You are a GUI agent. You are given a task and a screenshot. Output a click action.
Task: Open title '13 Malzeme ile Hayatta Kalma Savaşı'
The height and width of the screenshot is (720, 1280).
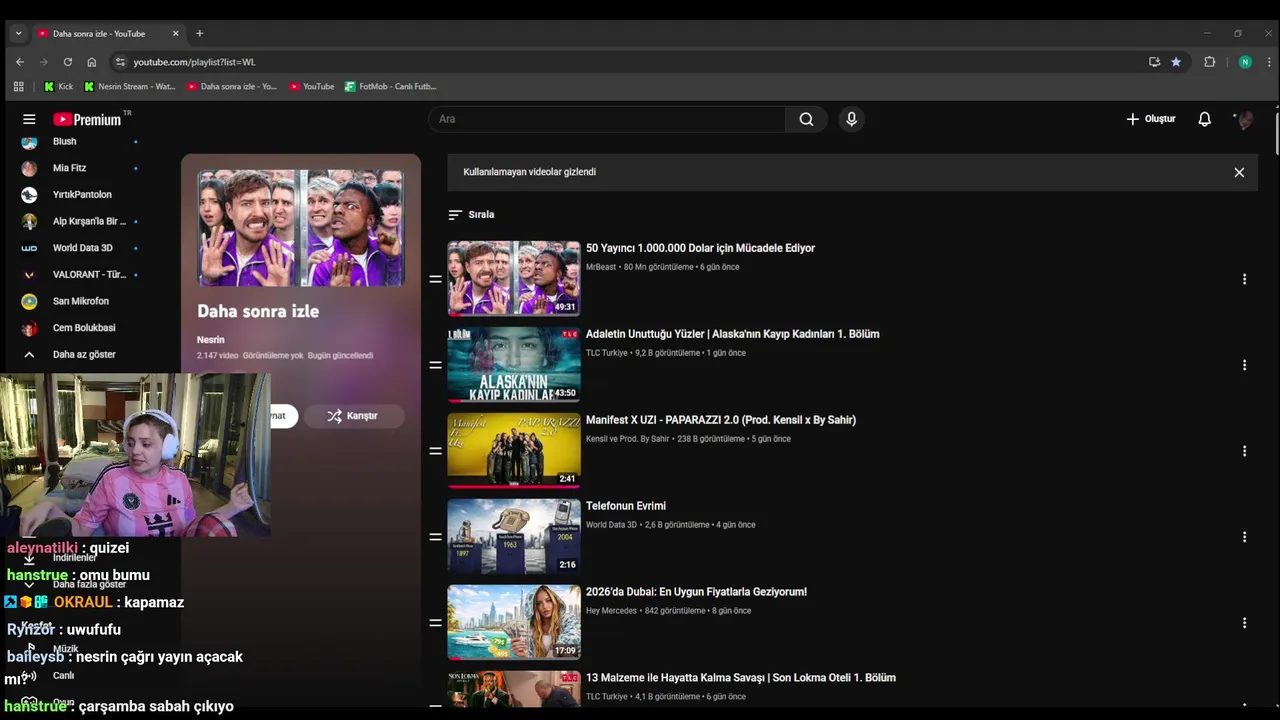pyautogui.click(x=741, y=678)
